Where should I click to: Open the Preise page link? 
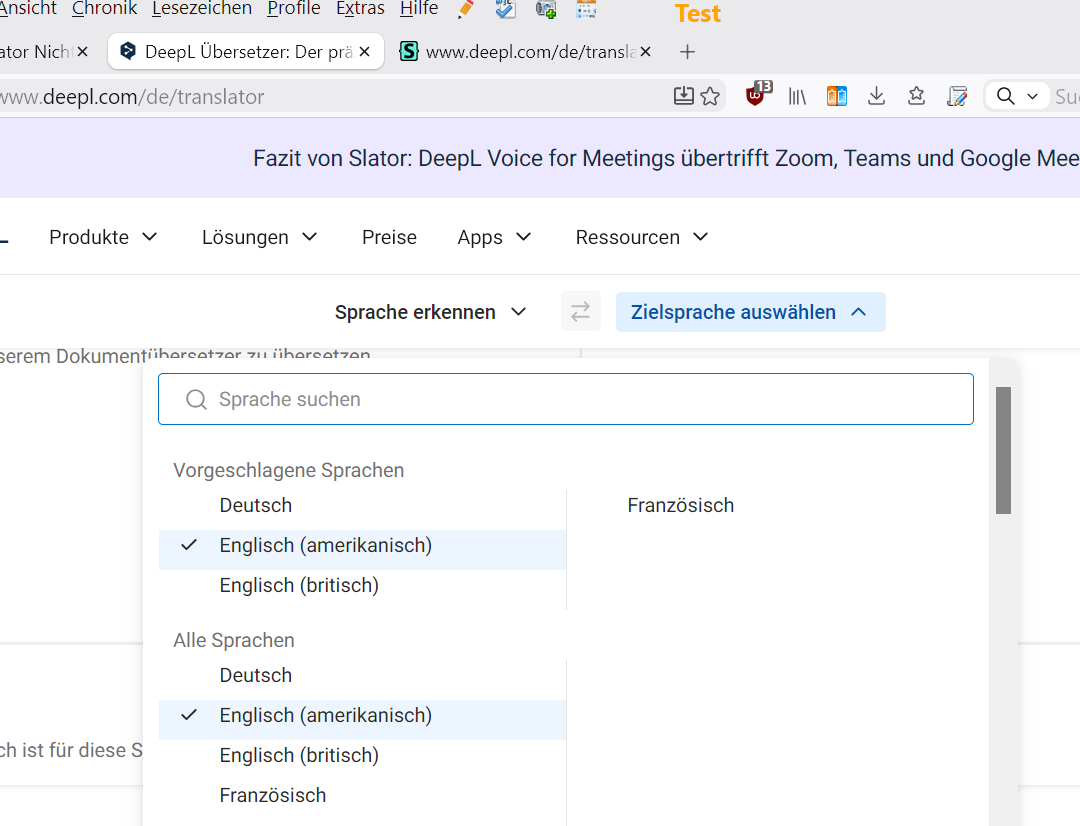[x=389, y=237]
